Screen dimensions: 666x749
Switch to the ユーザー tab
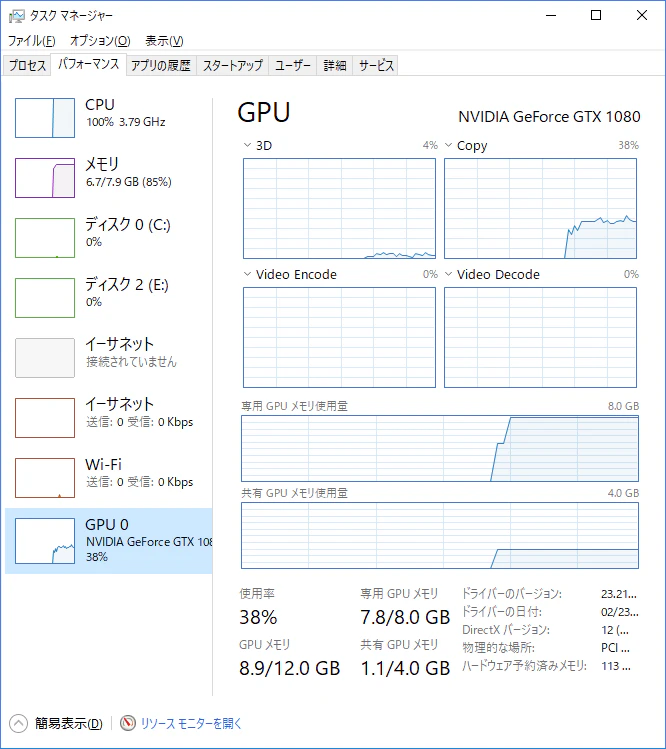coord(293,65)
